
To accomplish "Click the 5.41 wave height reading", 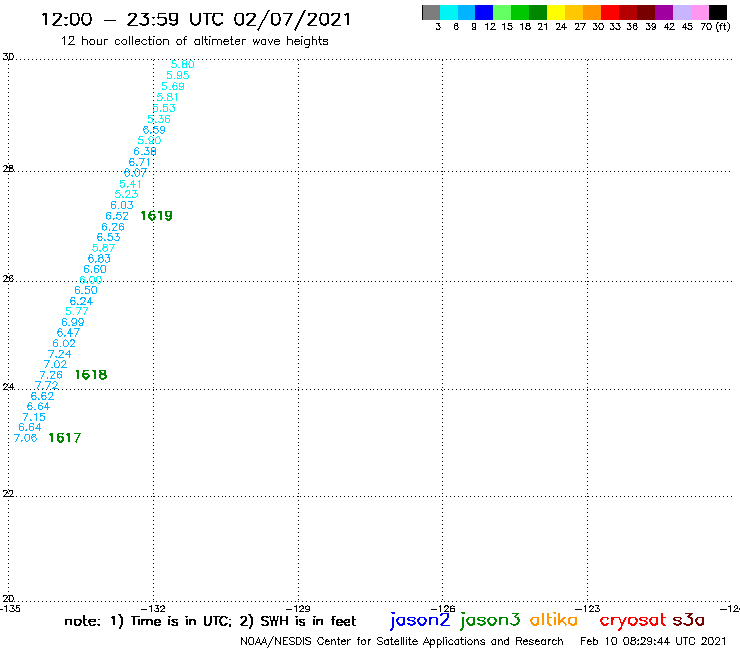I will (130, 184).
